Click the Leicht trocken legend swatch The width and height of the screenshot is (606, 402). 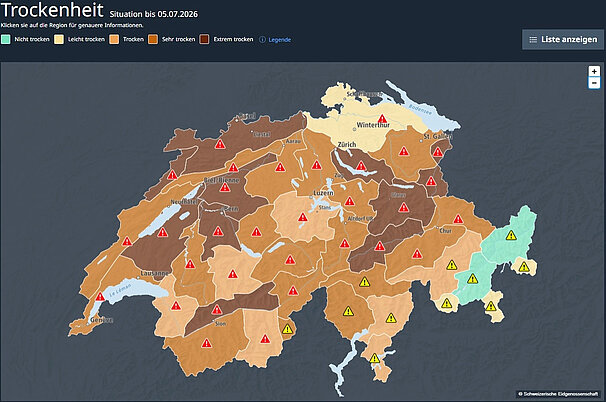click(59, 39)
